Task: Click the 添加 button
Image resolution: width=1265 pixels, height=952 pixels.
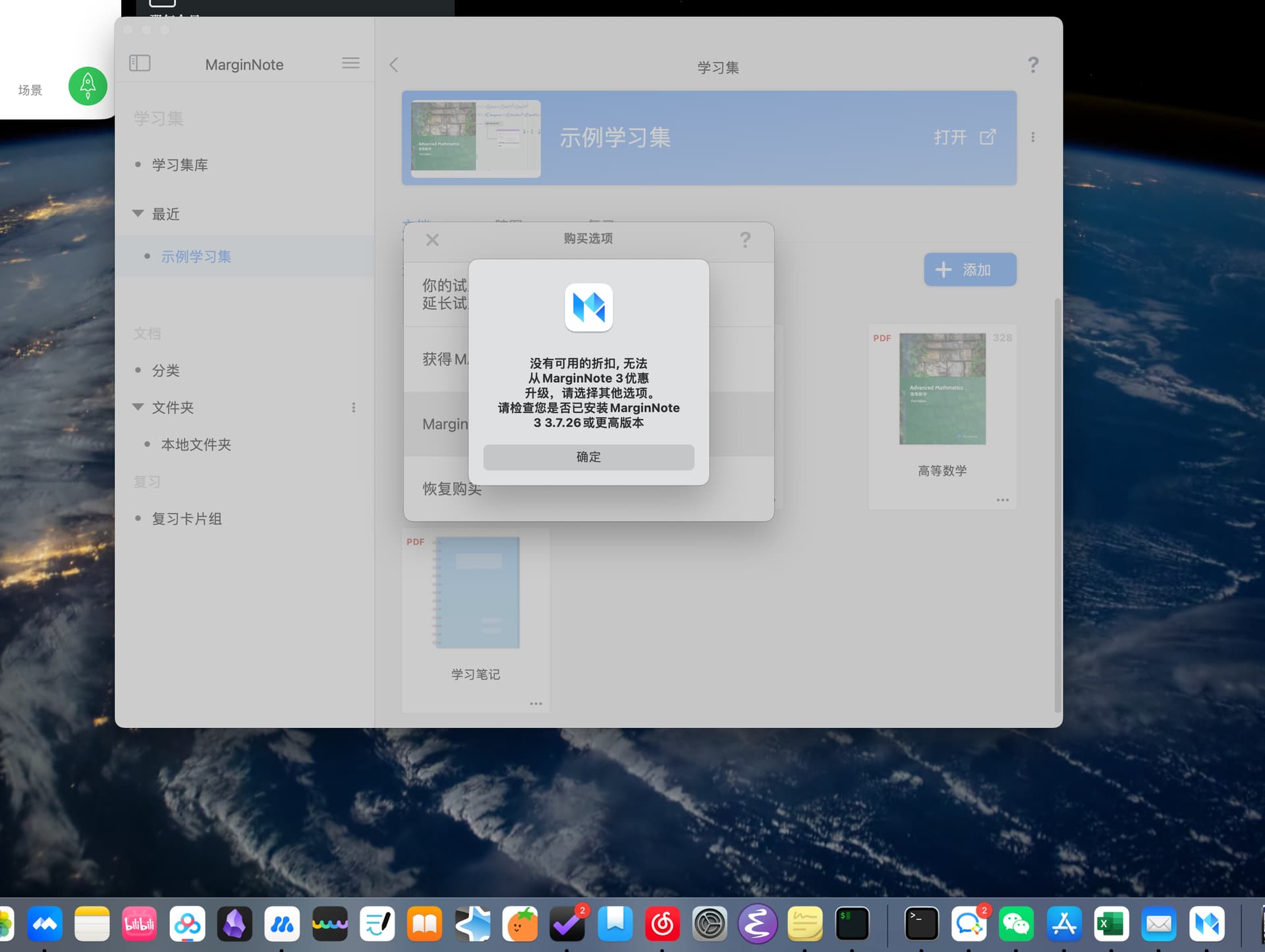Action: [x=970, y=269]
